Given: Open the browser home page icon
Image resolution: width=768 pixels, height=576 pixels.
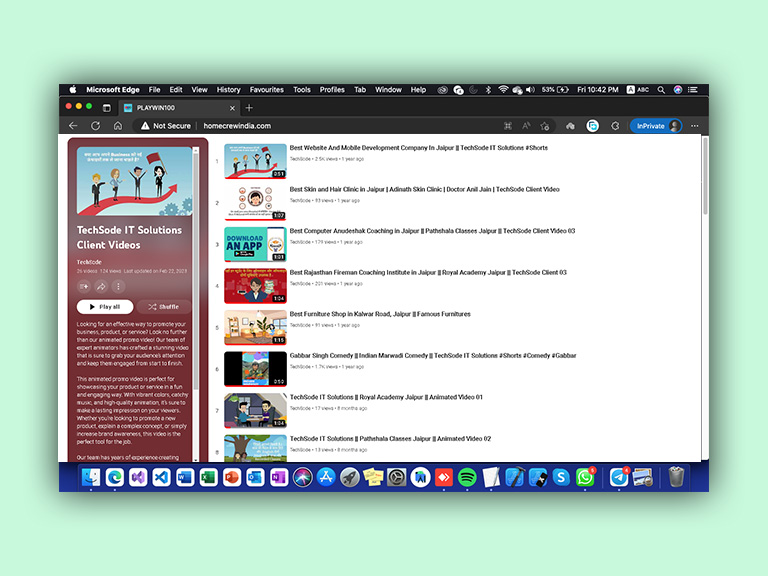Looking at the screenshot, I should pos(118,126).
